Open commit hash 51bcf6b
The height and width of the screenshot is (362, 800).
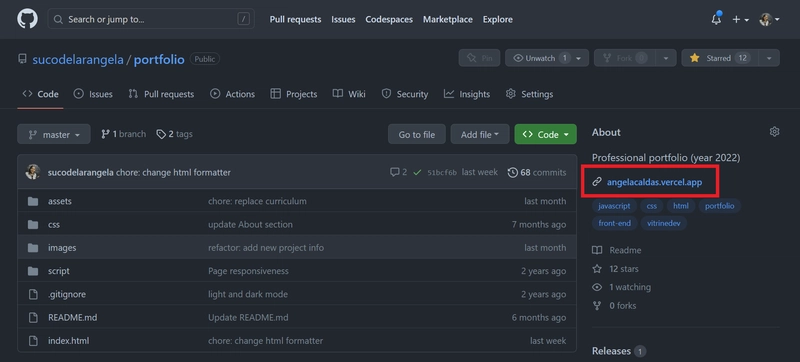(442, 173)
